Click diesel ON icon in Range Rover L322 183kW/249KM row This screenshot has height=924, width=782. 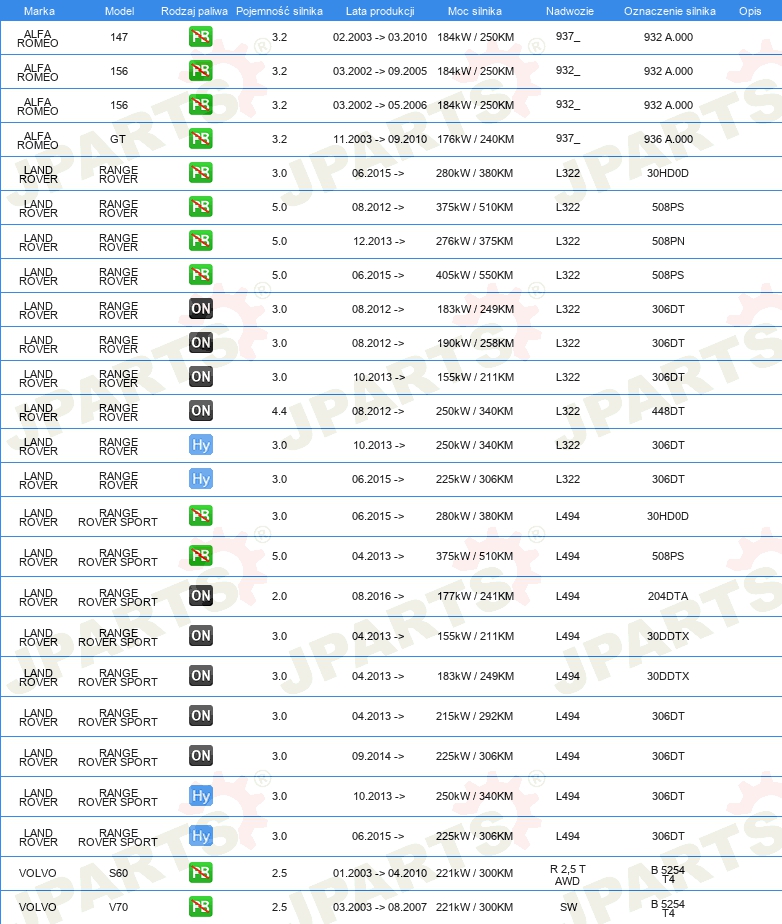200,309
